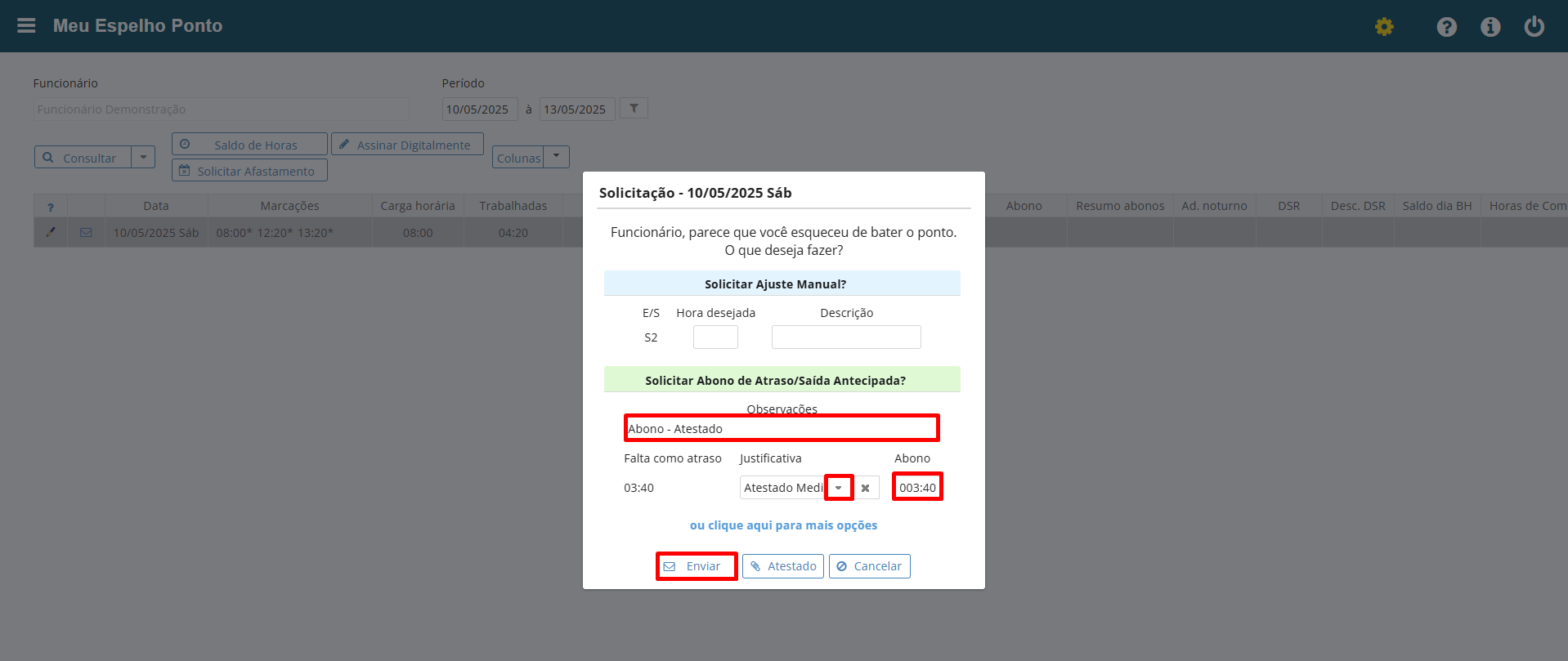Show the information icon
The image size is (1568, 661).
1490,27
